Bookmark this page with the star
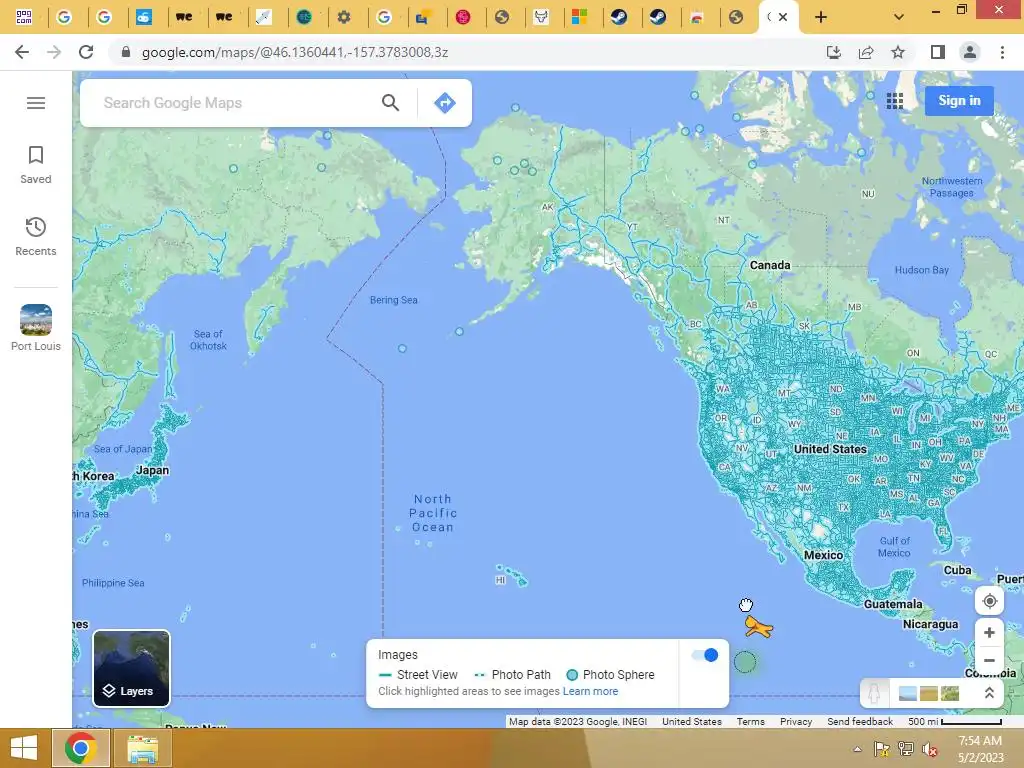The image size is (1024, 768). pos(898,52)
